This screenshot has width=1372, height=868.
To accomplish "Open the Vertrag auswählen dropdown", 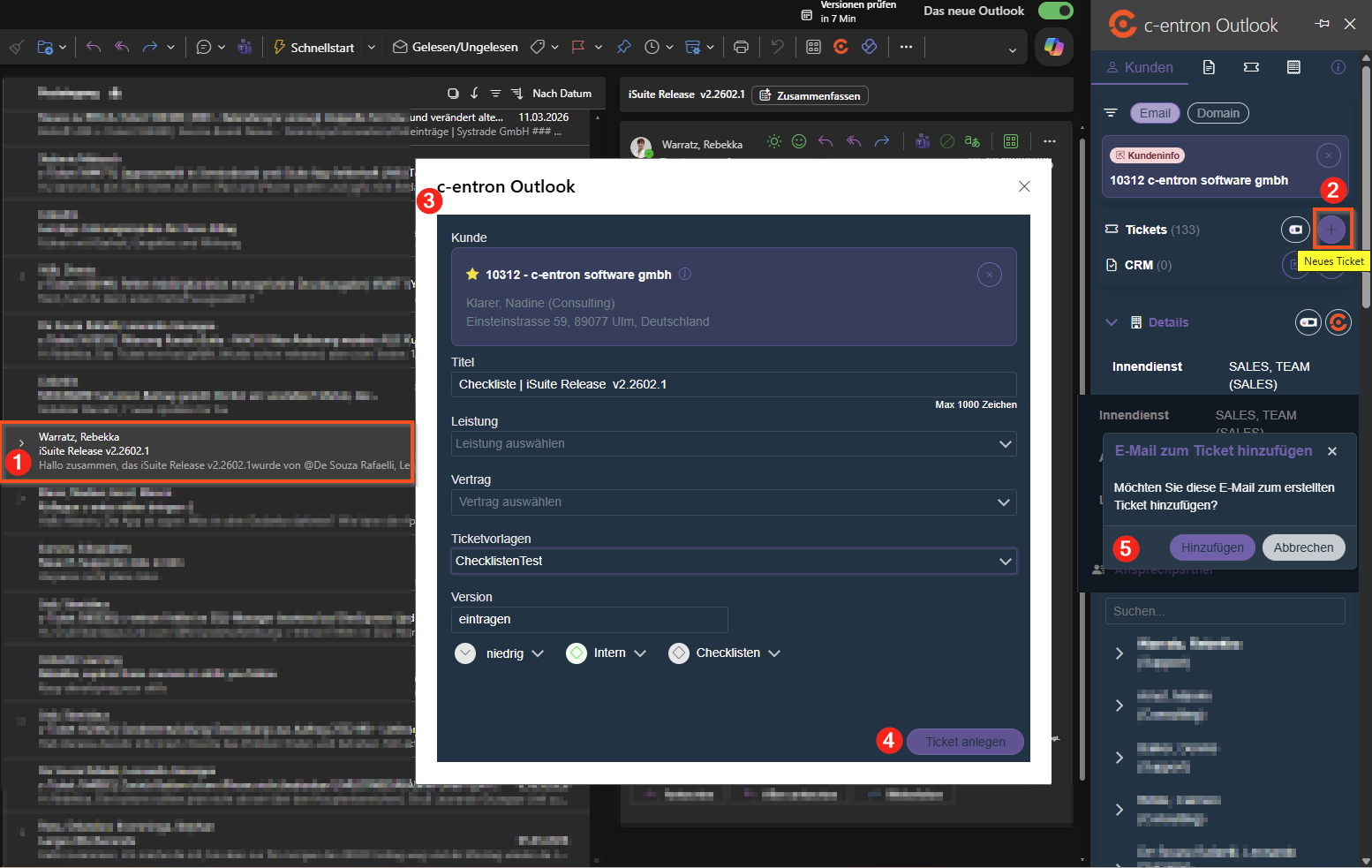I will (x=734, y=502).
